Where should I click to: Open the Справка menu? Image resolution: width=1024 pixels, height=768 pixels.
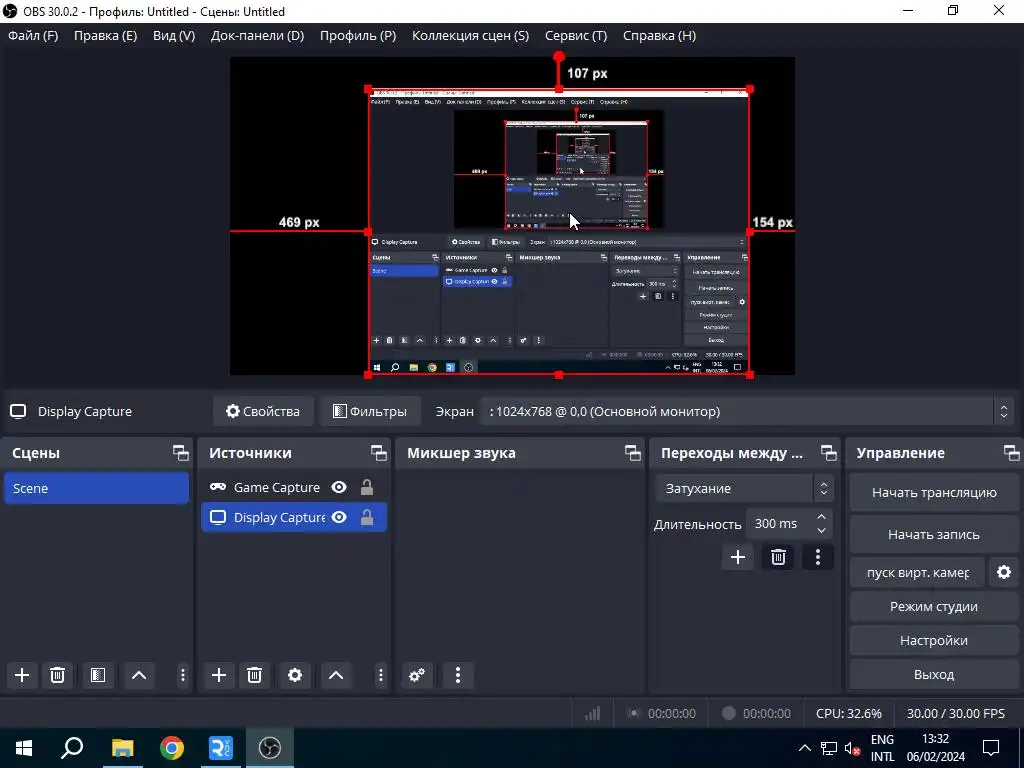[660, 36]
